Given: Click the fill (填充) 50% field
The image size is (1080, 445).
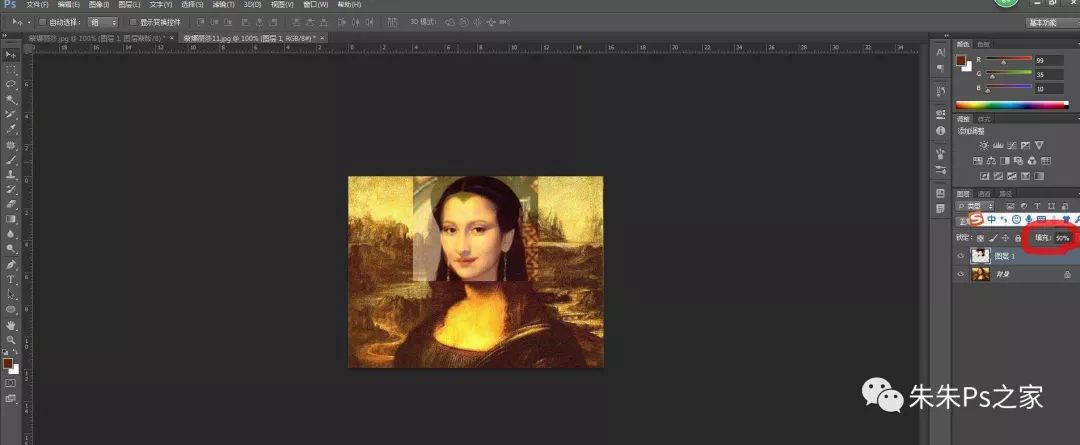Looking at the screenshot, I should click(1061, 238).
